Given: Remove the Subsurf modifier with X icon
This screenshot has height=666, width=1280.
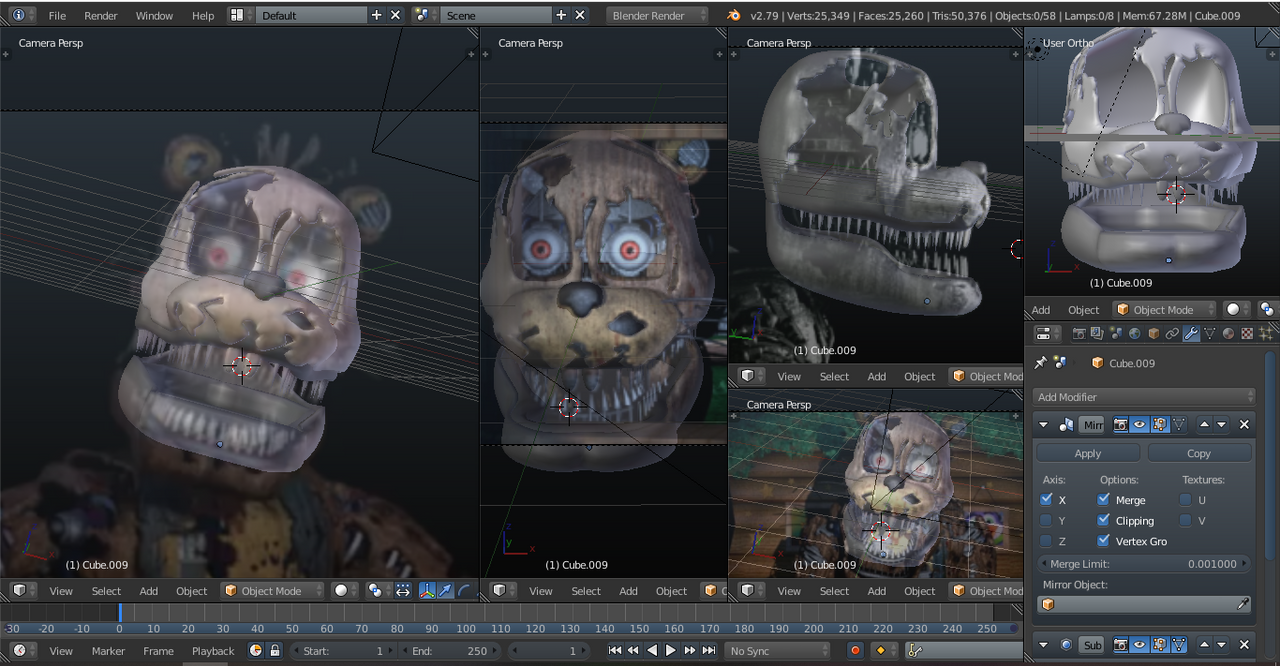Looking at the screenshot, I should pyautogui.click(x=1244, y=645).
